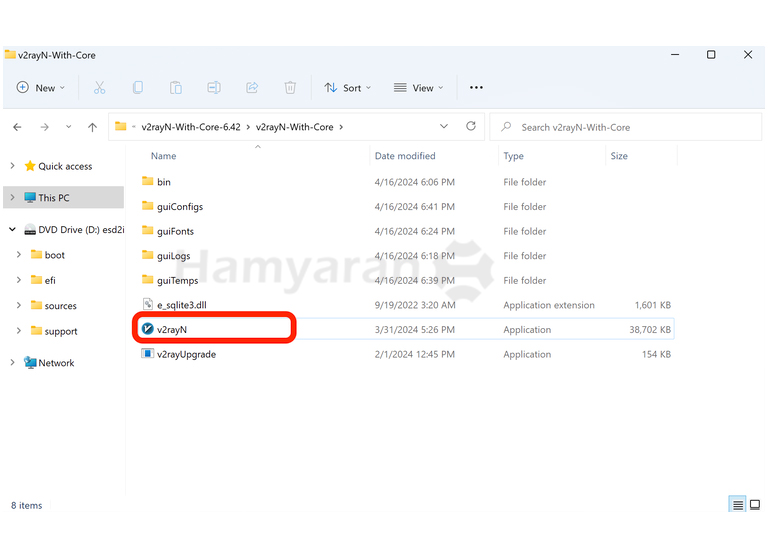Open the Sort dropdown menu

click(x=347, y=88)
